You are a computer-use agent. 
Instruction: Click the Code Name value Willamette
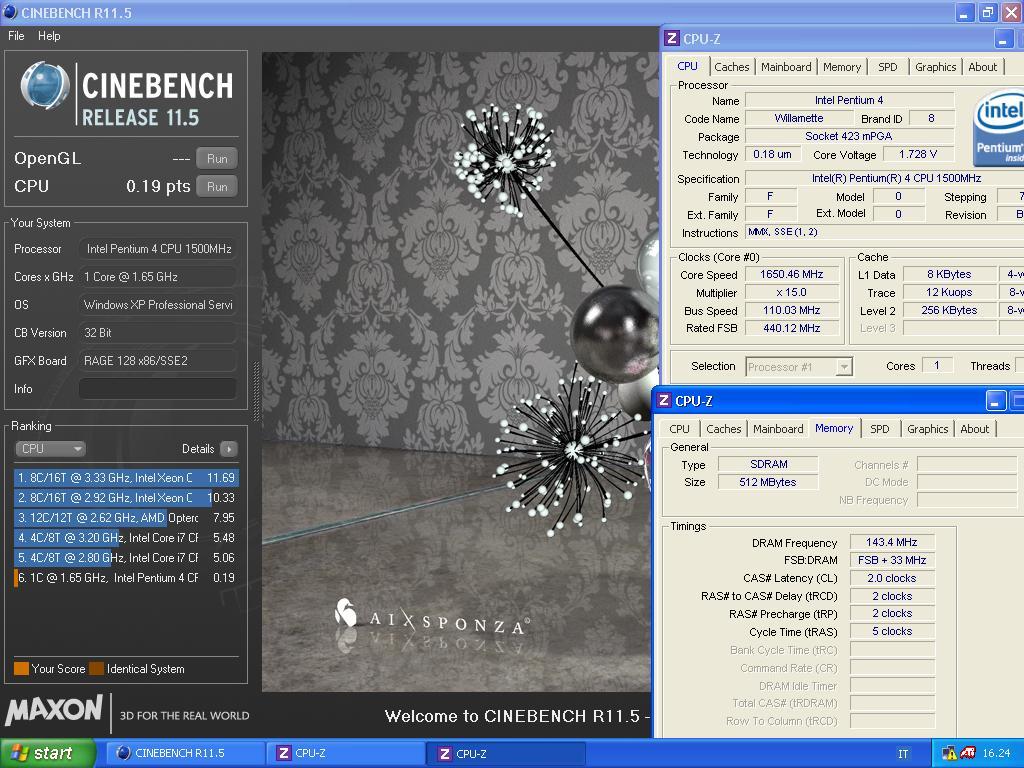799,118
